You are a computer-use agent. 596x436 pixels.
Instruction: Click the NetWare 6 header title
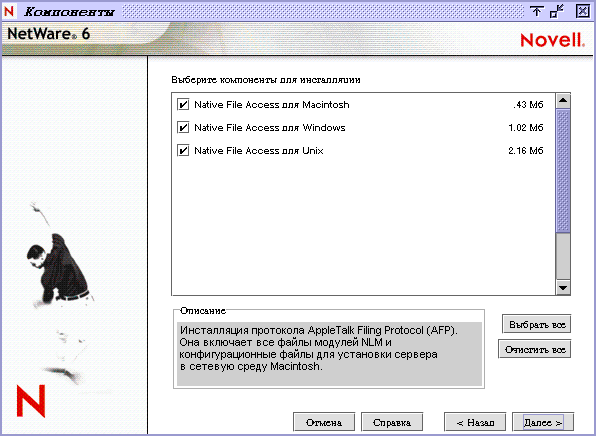pyautogui.click(x=49, y=34)
